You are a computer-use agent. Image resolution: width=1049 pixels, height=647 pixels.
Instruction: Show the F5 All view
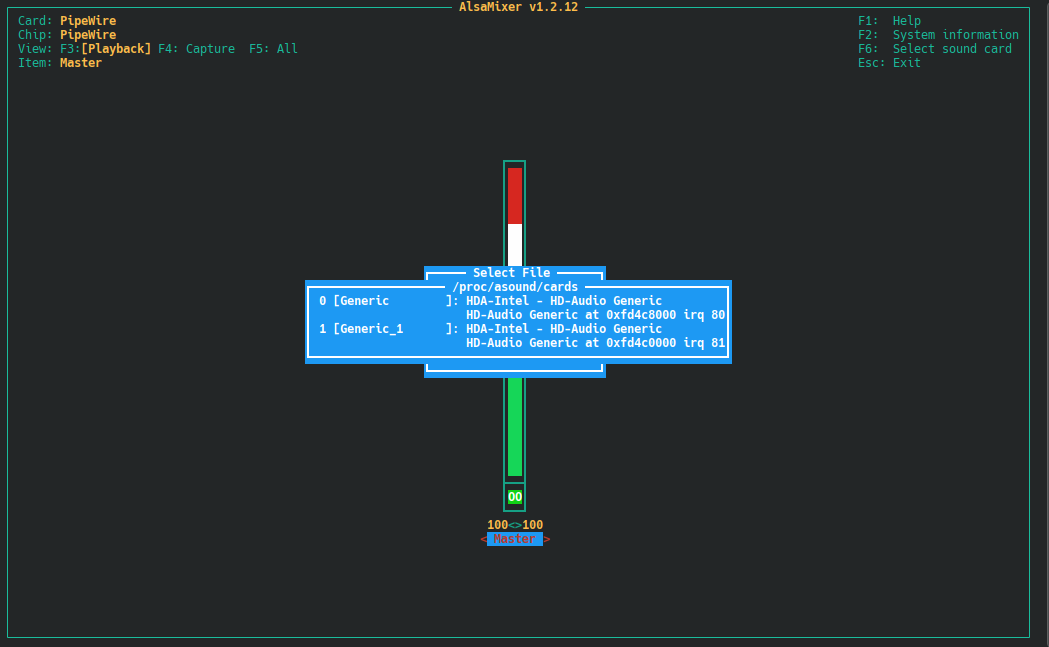pos(273,49)
